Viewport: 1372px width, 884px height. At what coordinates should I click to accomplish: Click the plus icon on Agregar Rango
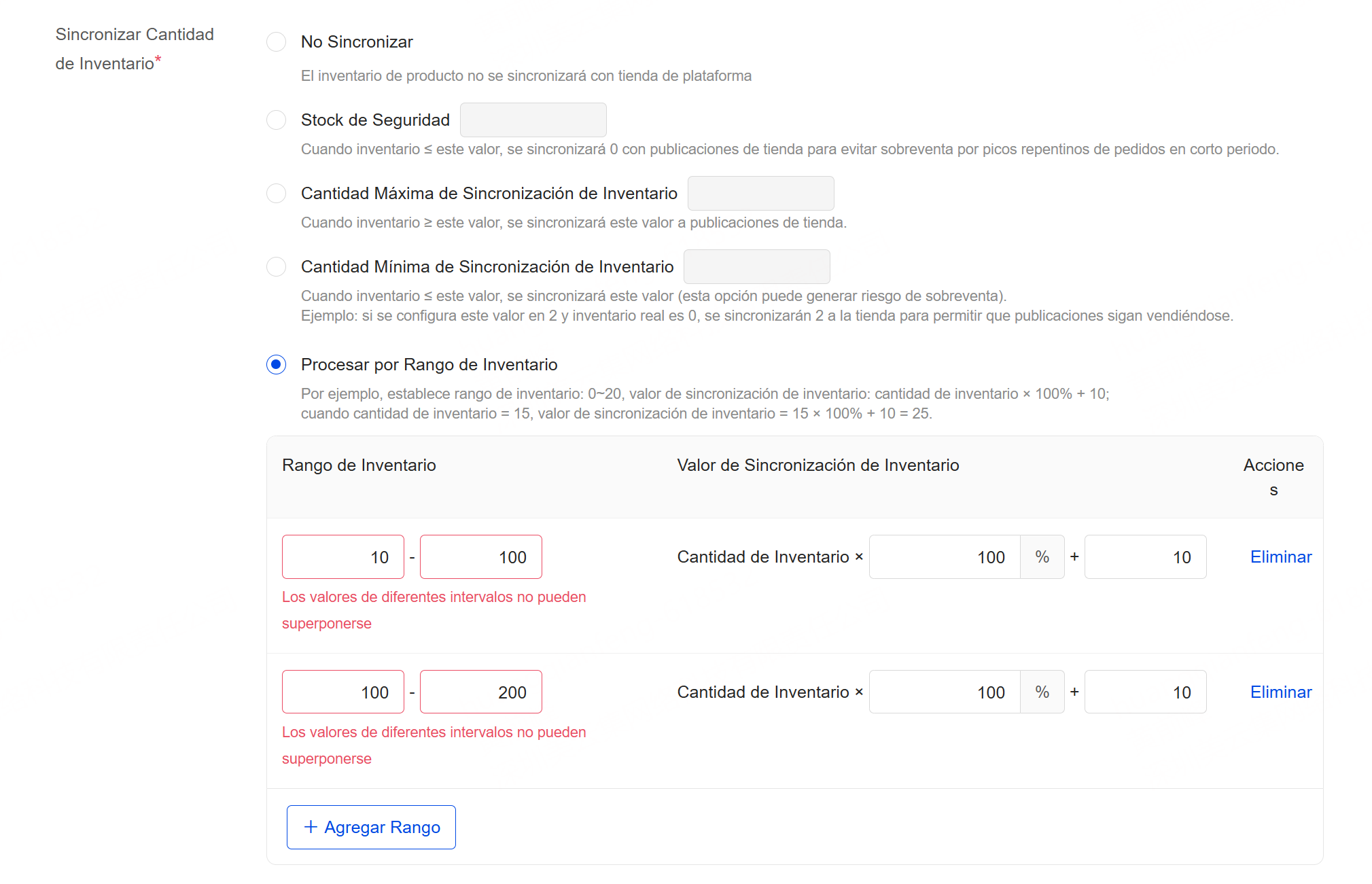point(311,827)
